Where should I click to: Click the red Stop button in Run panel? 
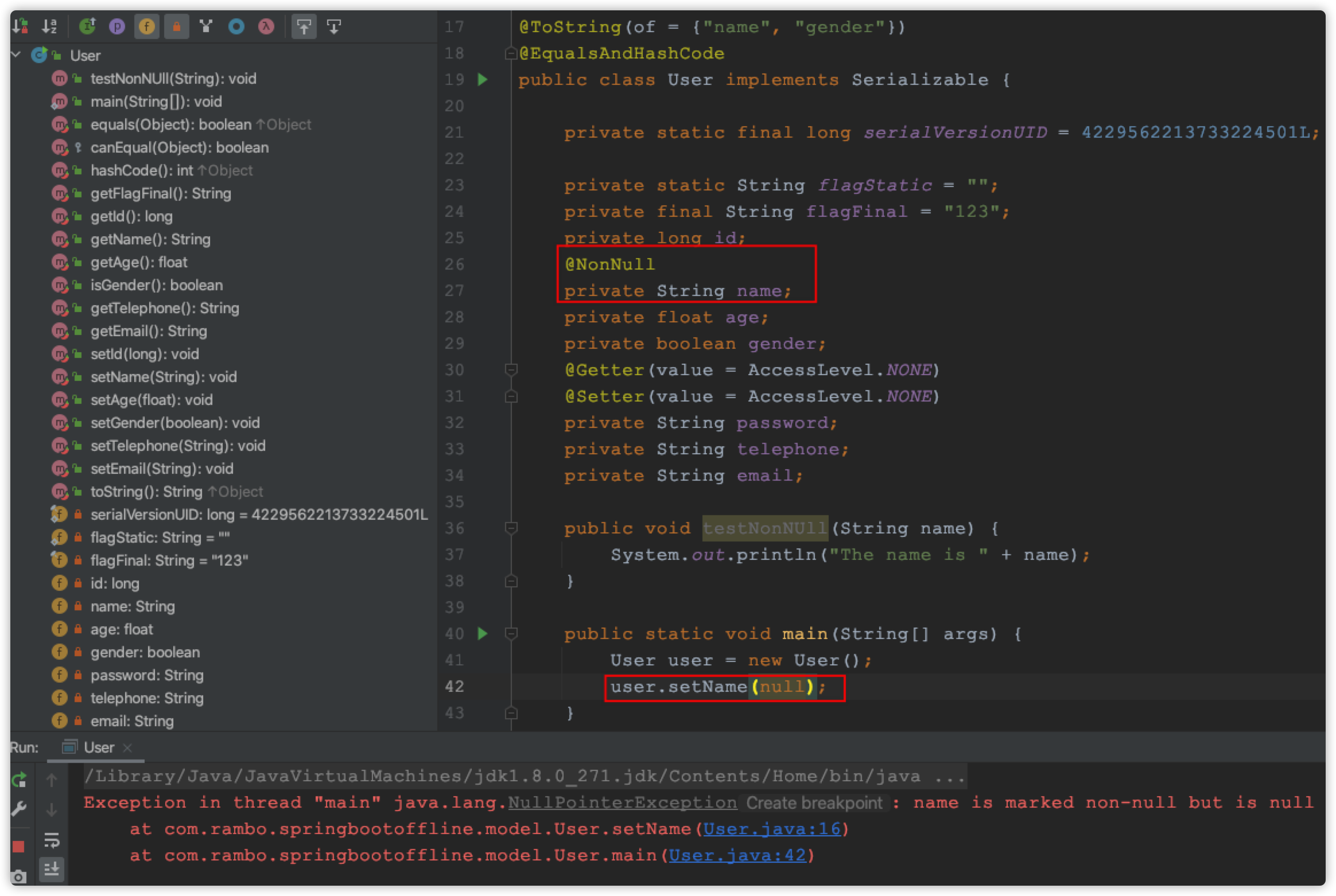18,847
